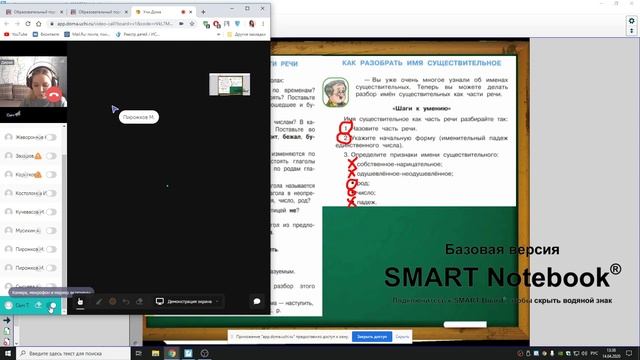Switch to Chrome in taskbar
Image resolution: width=640 pixels, height=360 pixels.
point(172,353)
